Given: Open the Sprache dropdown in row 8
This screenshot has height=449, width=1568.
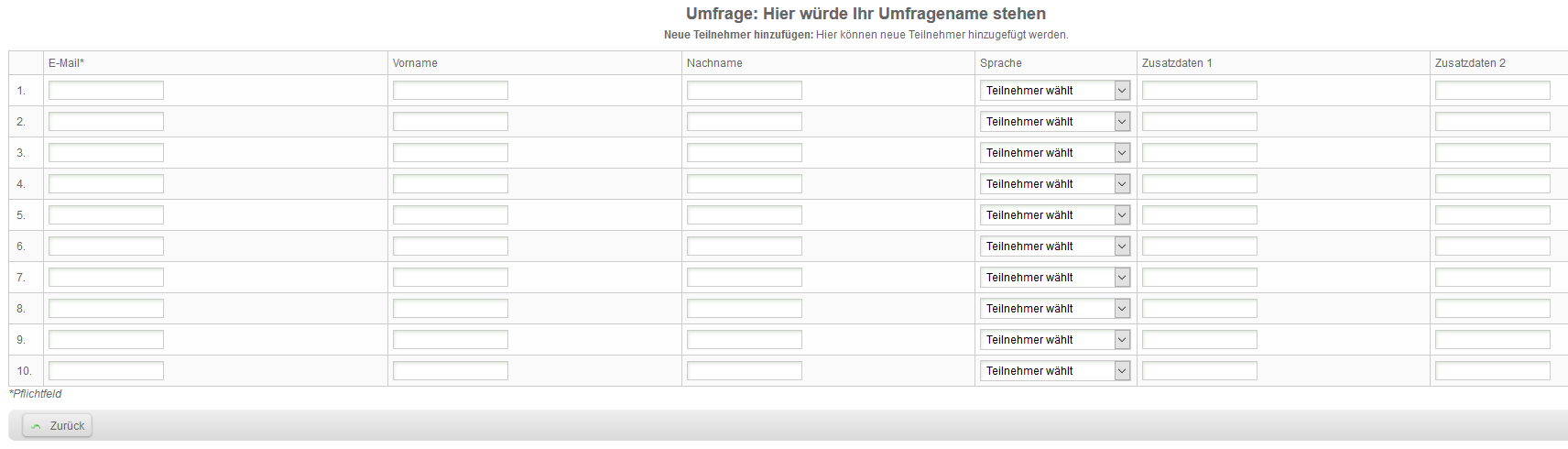Looking at the screenshot, I should [x=1055, y=309].
